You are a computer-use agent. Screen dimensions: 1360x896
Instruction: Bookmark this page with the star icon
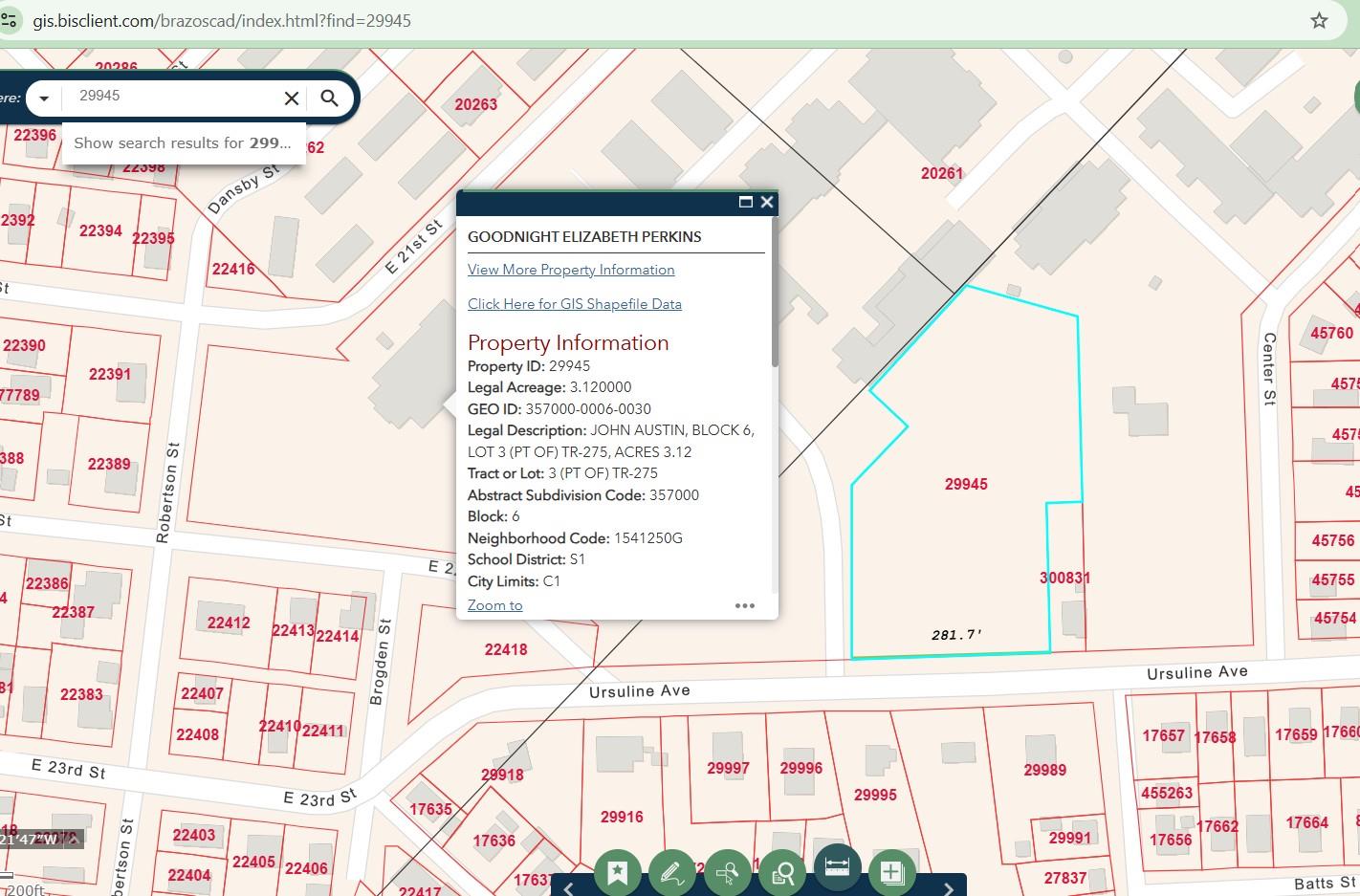point(1319,20)
